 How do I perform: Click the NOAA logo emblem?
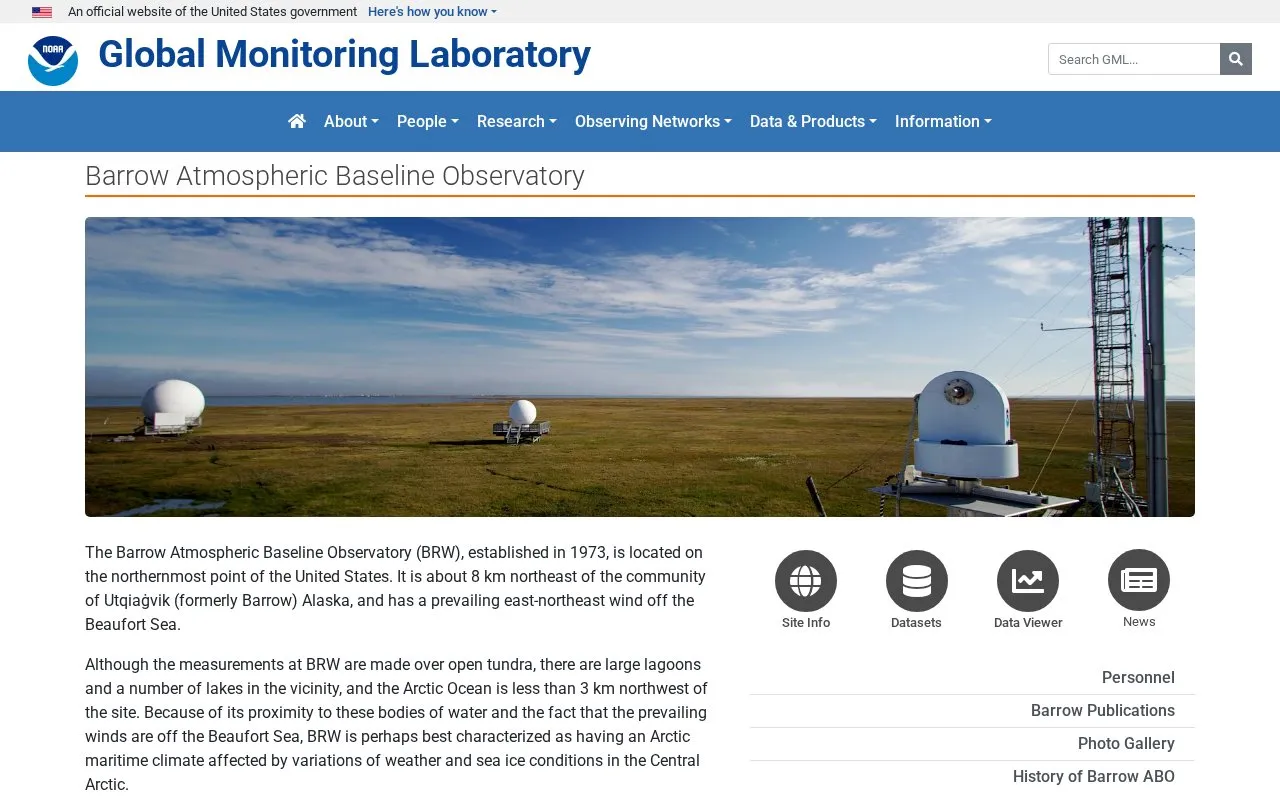[x=53, y=60]
